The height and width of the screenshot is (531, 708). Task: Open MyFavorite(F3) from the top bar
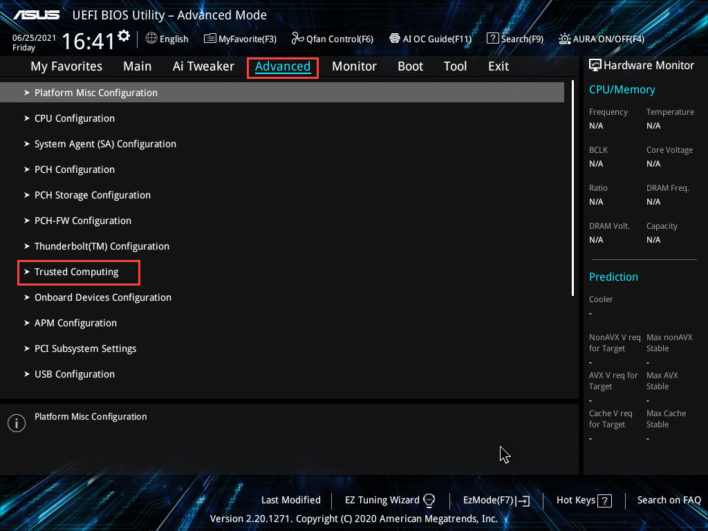(240, 39)
